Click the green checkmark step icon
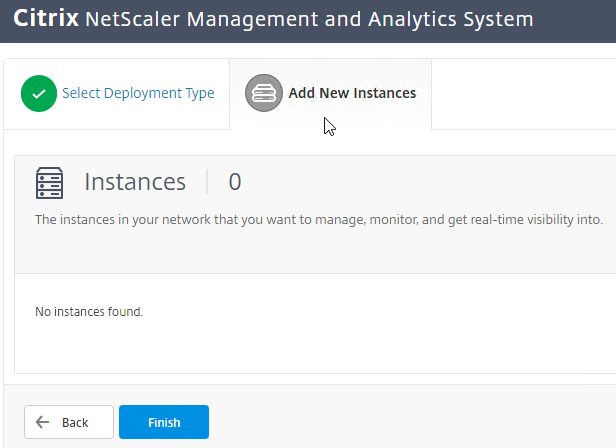 39,94
